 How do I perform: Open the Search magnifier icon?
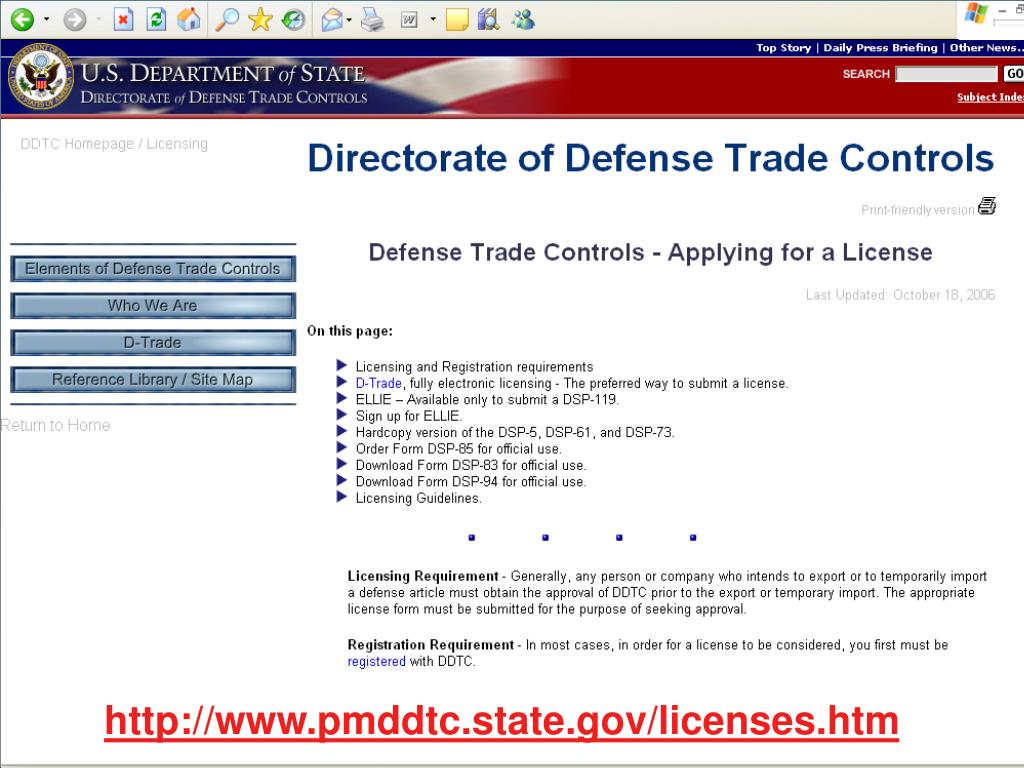click(x=227, y=20)
